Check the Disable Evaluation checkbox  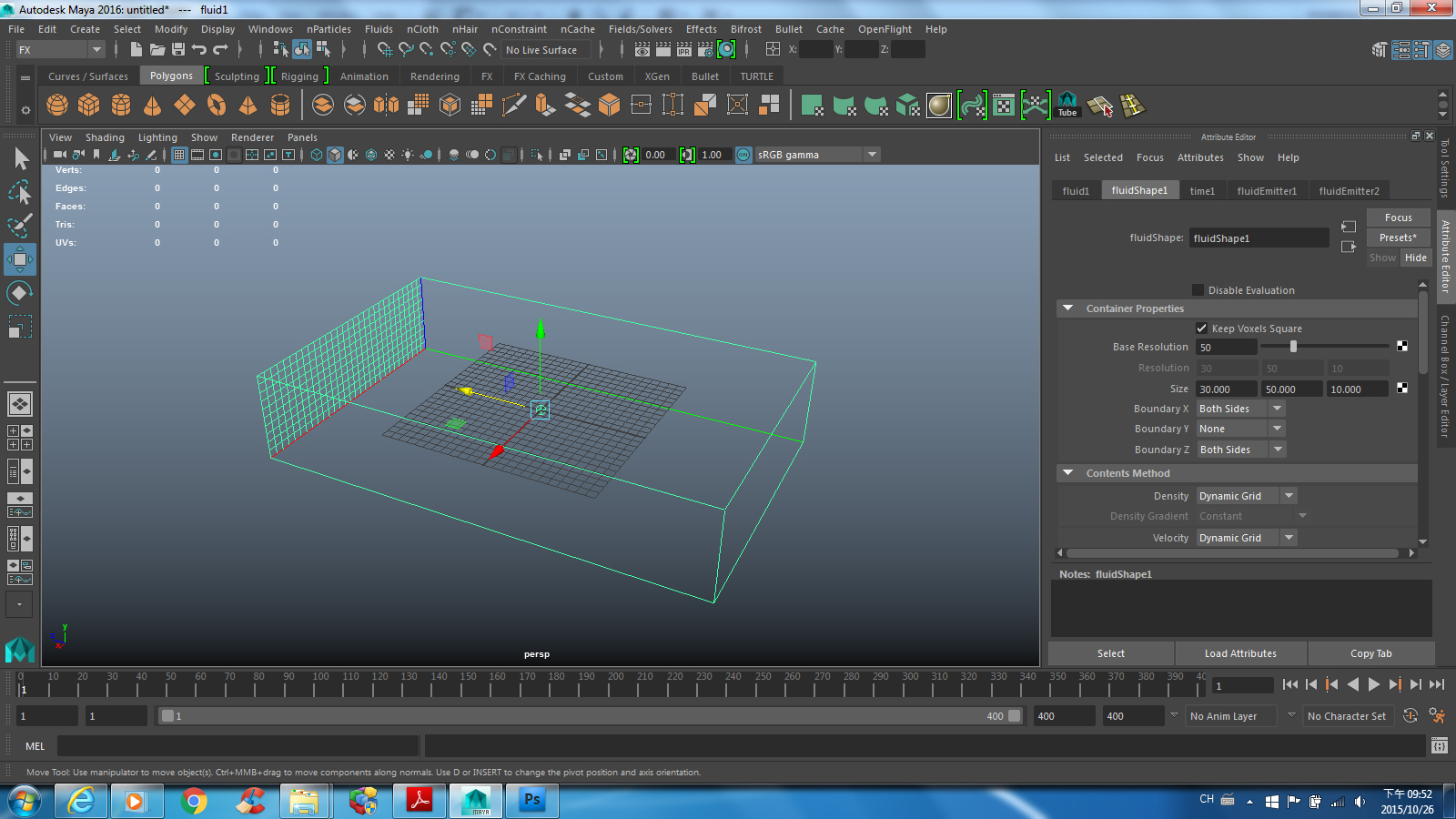pyautogui.click(x=1198, y=289)
